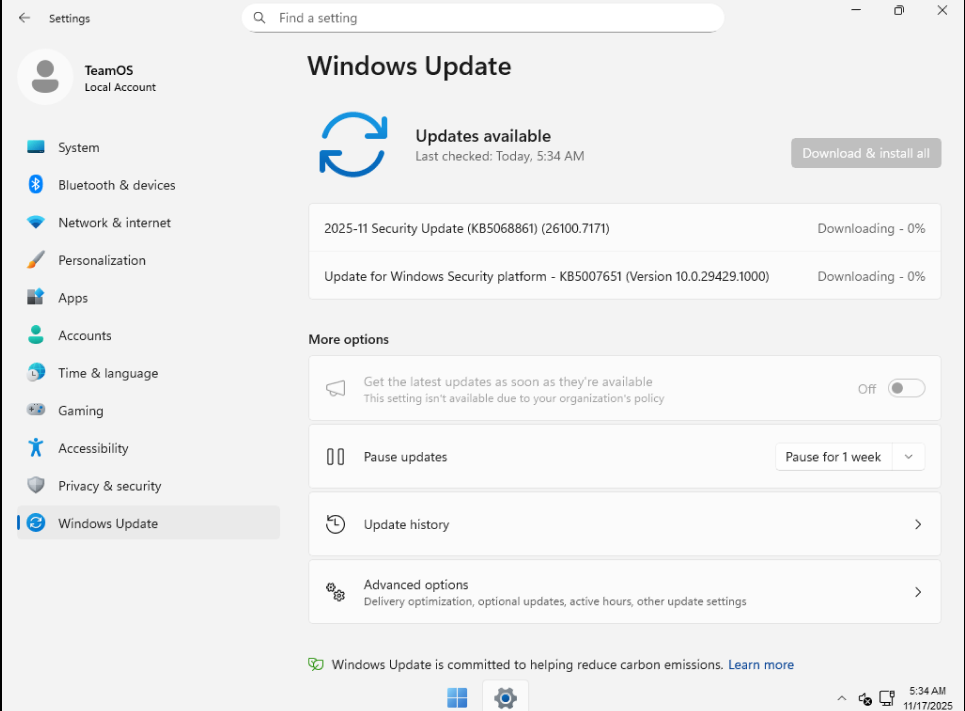The width and height of the screenshot is (965, 711).
Task: Click the large update sync arrows icon
Action: point(353,145)
